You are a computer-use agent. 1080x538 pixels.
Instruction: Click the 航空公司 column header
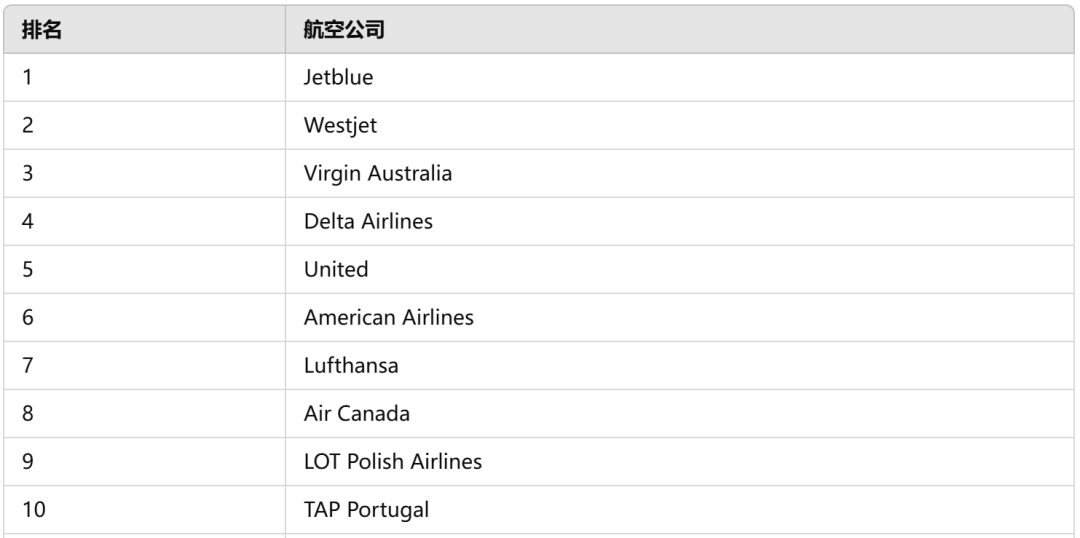[679, 29]
